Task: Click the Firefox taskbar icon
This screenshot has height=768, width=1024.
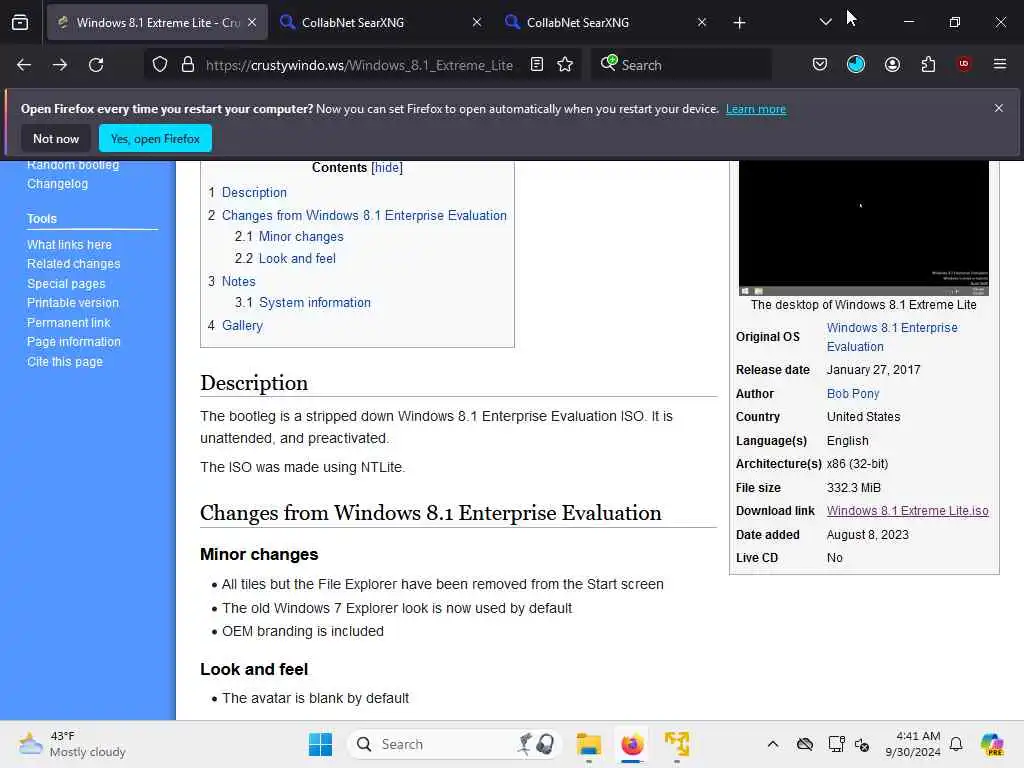Action: pyautogui.click(x=632, y=744)
